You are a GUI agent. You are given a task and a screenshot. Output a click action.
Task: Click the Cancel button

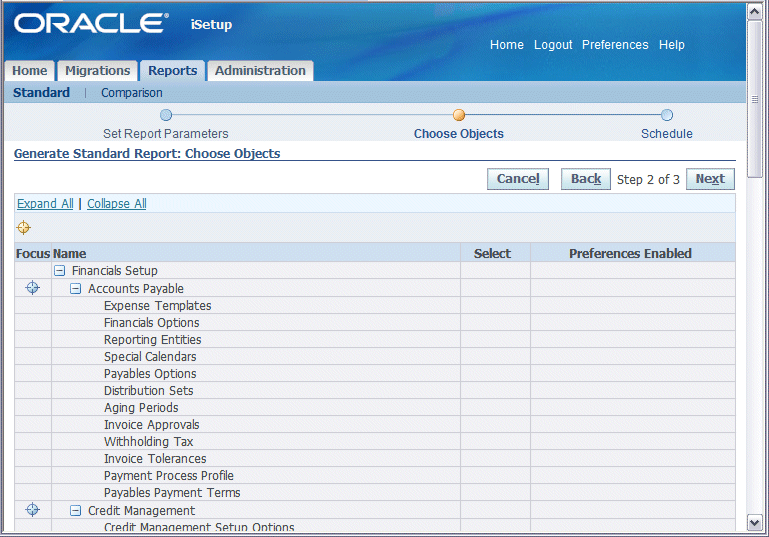coord(518,179)
